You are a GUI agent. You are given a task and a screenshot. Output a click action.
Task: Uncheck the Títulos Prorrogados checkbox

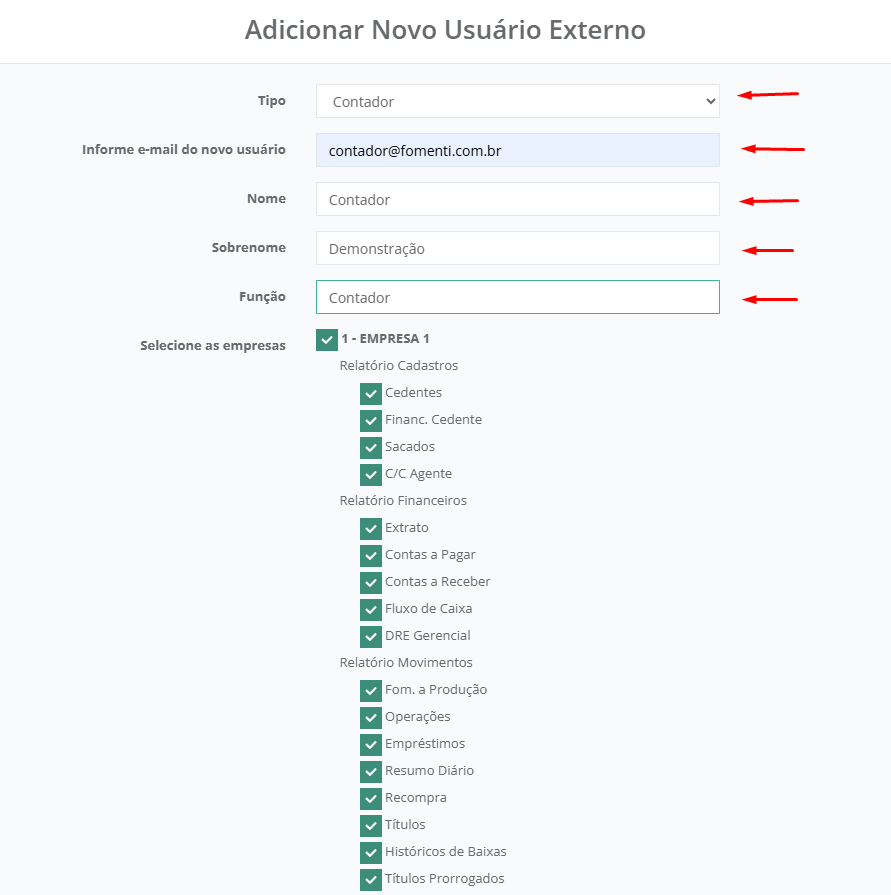[371, 879]
